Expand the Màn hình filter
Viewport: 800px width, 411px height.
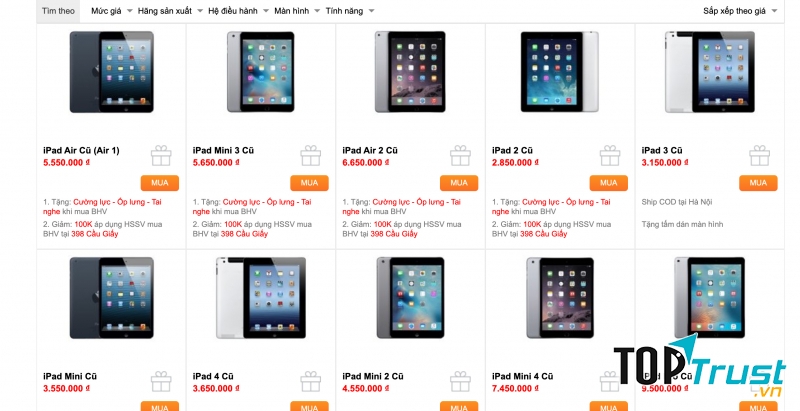pos(297,11)
